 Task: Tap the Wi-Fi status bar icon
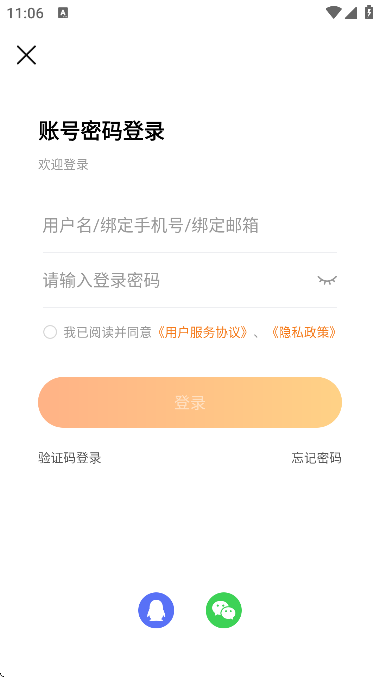(x=333, y=12)
